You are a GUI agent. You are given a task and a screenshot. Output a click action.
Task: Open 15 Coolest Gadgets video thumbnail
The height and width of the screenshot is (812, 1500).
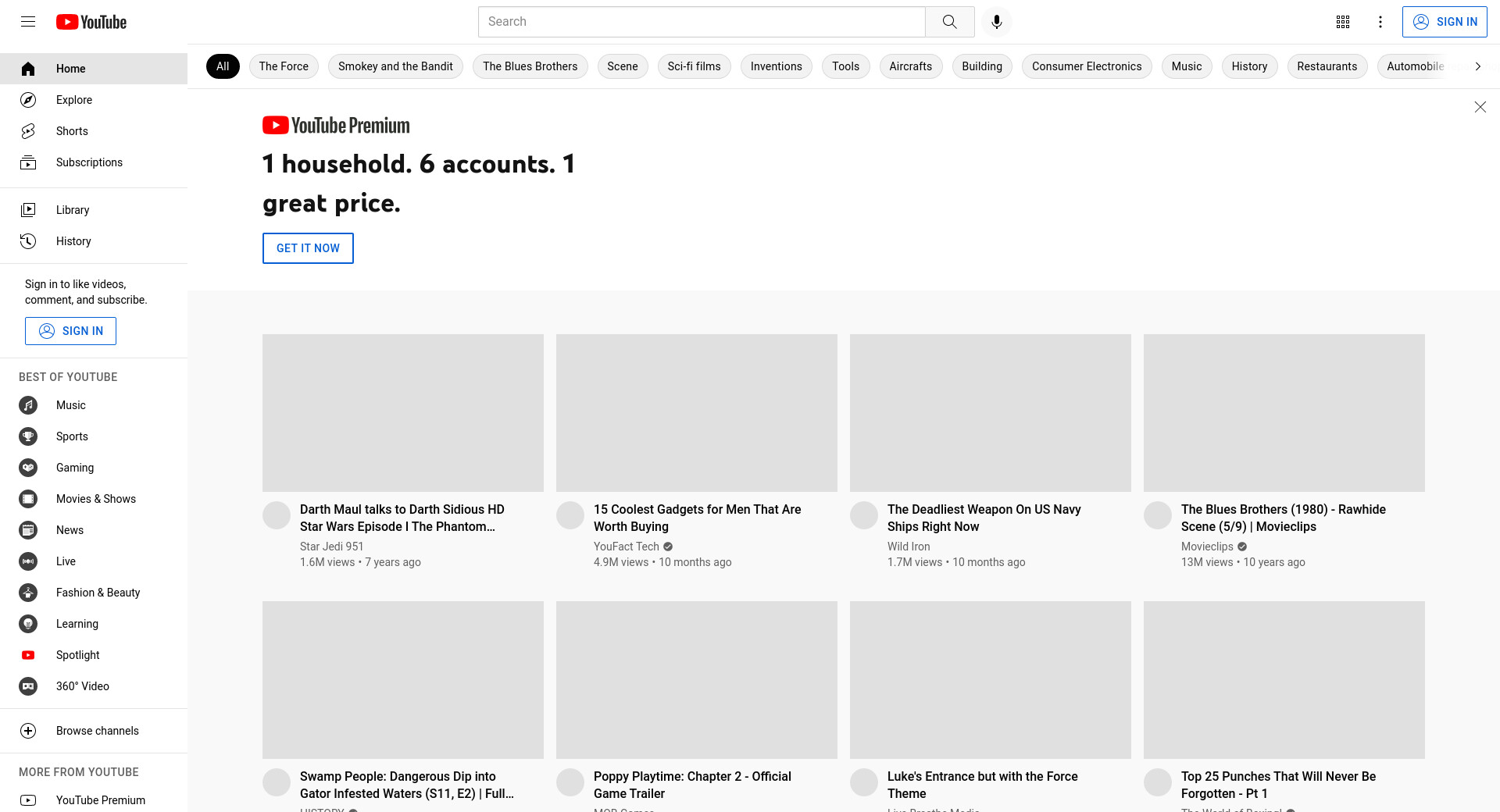(697, 413)
